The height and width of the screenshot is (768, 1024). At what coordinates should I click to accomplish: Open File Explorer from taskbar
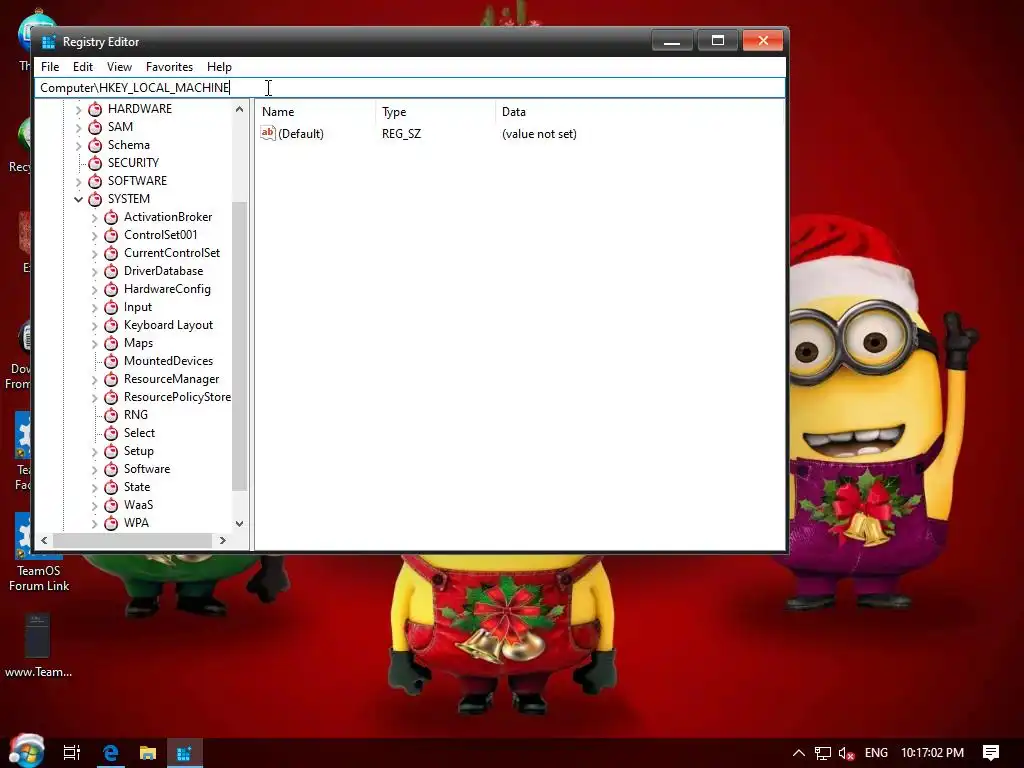click(148, 753)
